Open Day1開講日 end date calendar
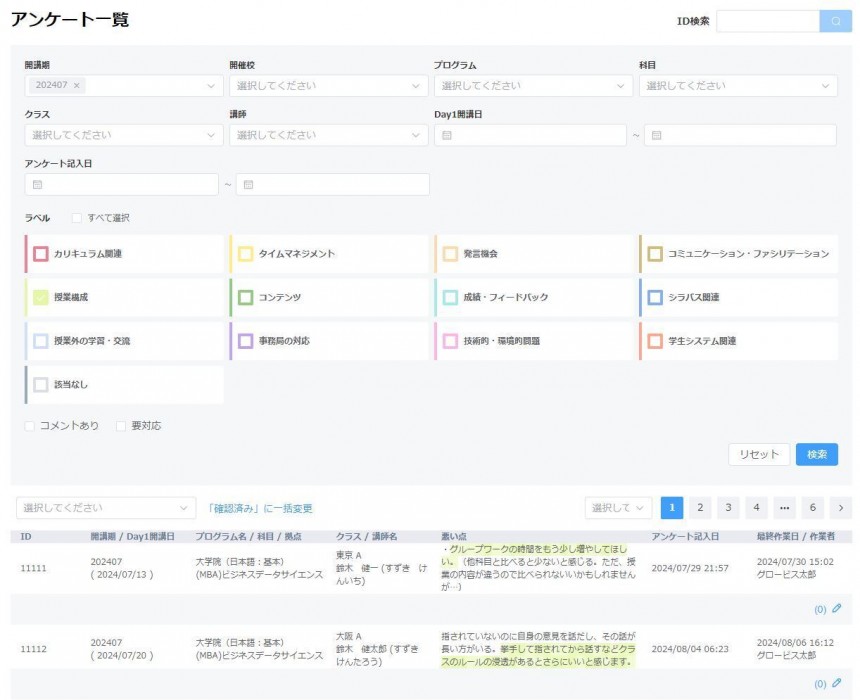This screenshot has height=700, width=860. coord(657,135)
